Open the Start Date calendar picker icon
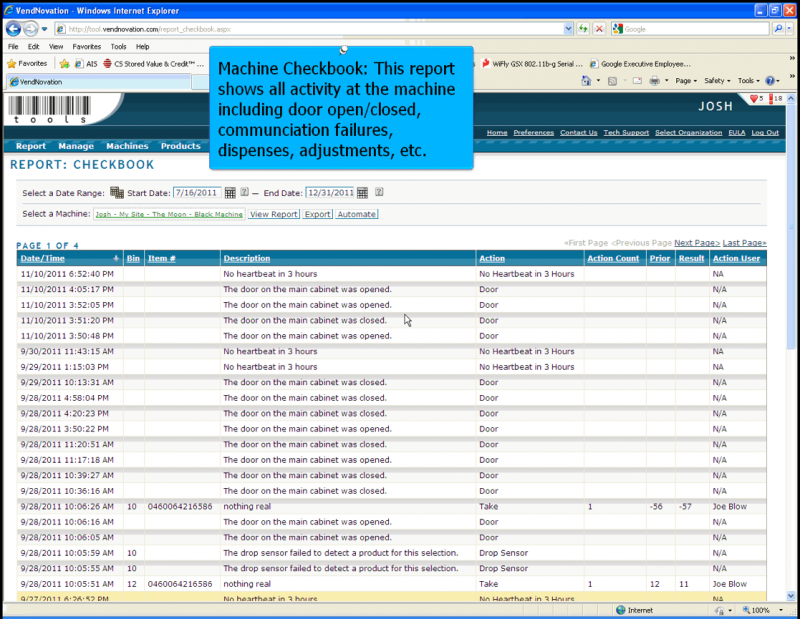Image resolution: width=800 pixels, height=619 pixels. point(230,193)
